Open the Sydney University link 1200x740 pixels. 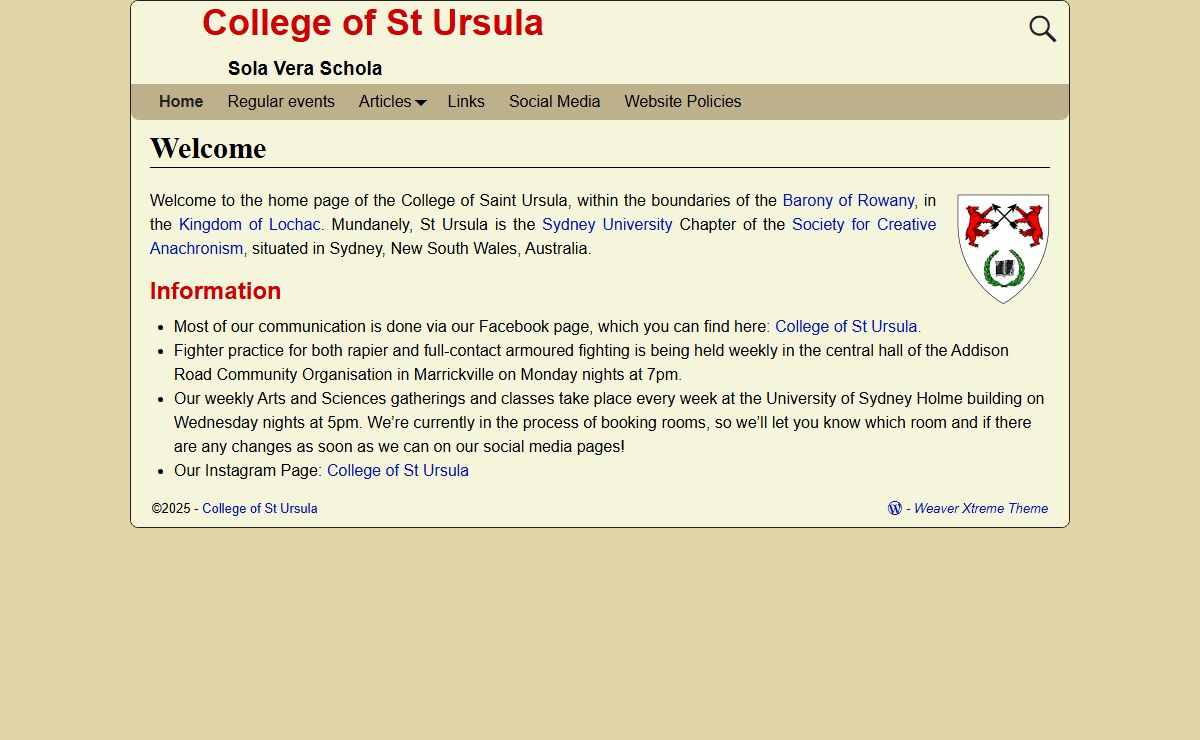[607, 224]
